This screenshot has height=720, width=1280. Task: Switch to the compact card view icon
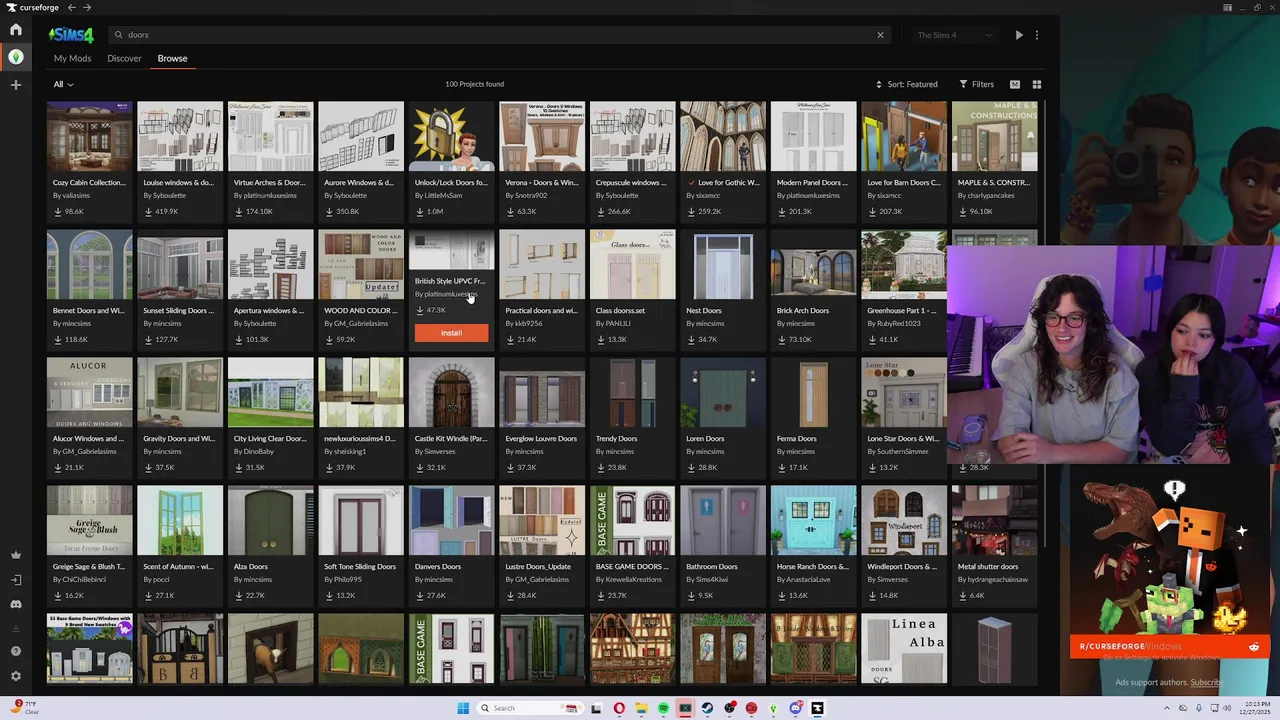pos(1015,84)
